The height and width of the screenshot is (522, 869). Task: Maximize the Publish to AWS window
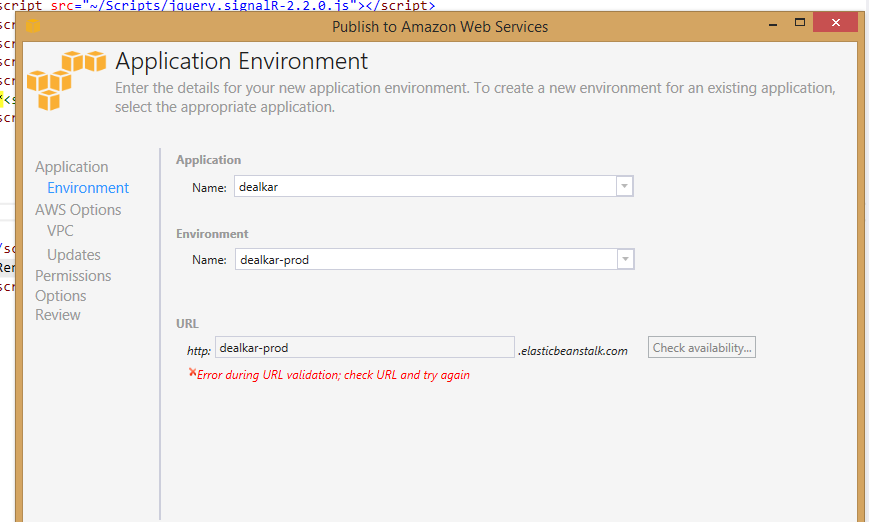(x=800, y=23)
